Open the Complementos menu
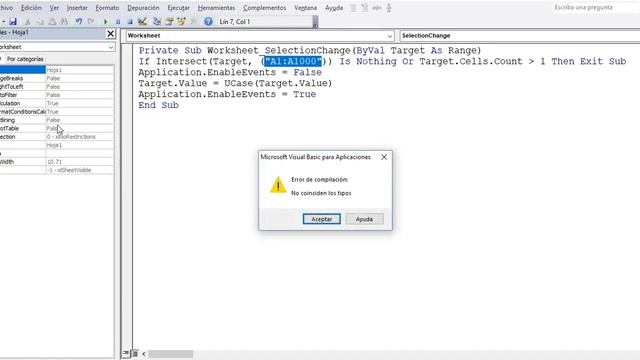Image resolution: width=640 pixels, height=360 pixels. 264,8
